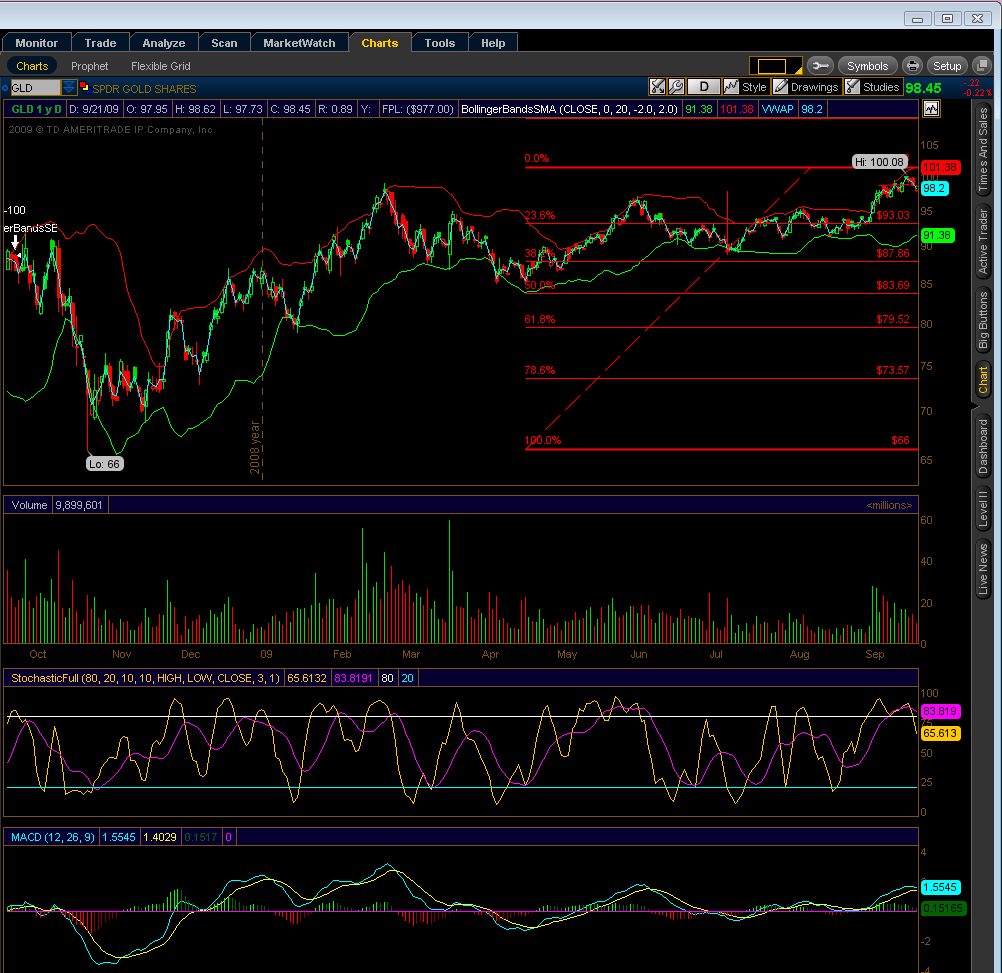Click the Symbols button
Screen dimensions: 1002x973
(867, 66)
